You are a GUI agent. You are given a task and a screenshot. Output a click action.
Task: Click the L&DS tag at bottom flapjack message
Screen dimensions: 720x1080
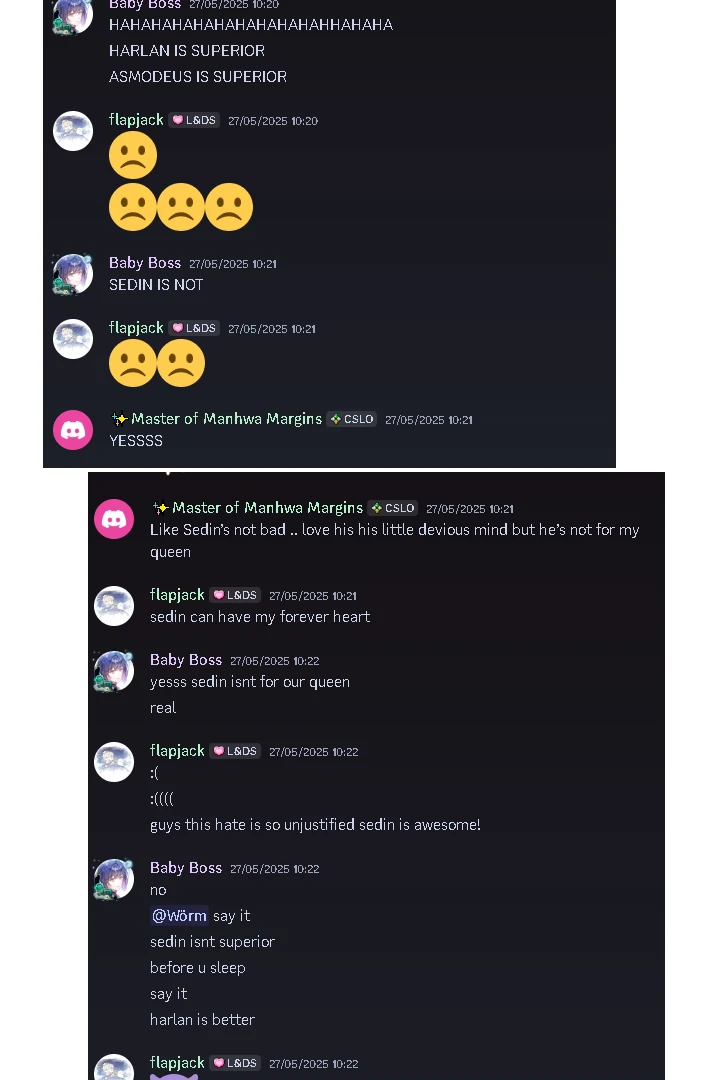(x=235, y=1063)
